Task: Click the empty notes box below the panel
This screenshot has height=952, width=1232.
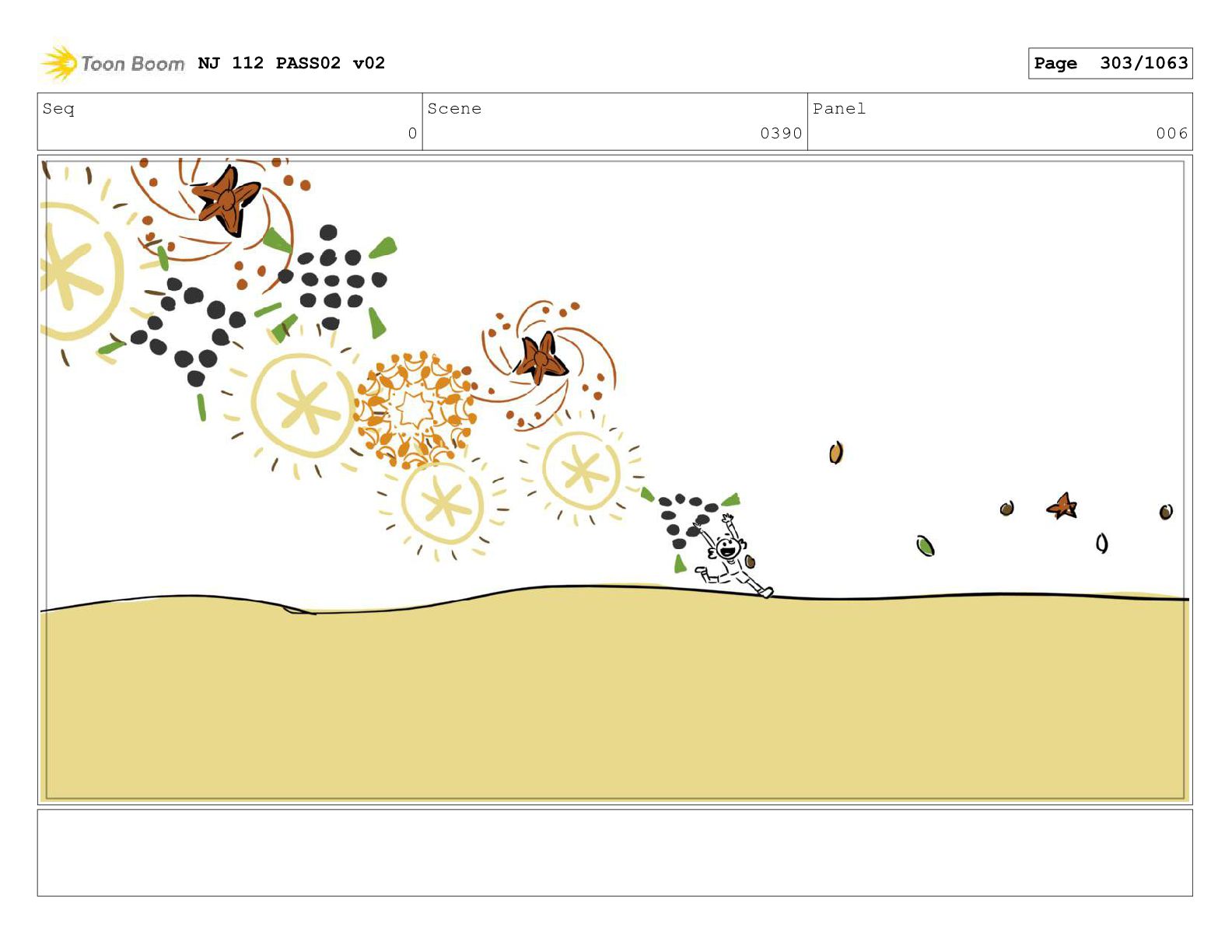Action: (614, 852)
